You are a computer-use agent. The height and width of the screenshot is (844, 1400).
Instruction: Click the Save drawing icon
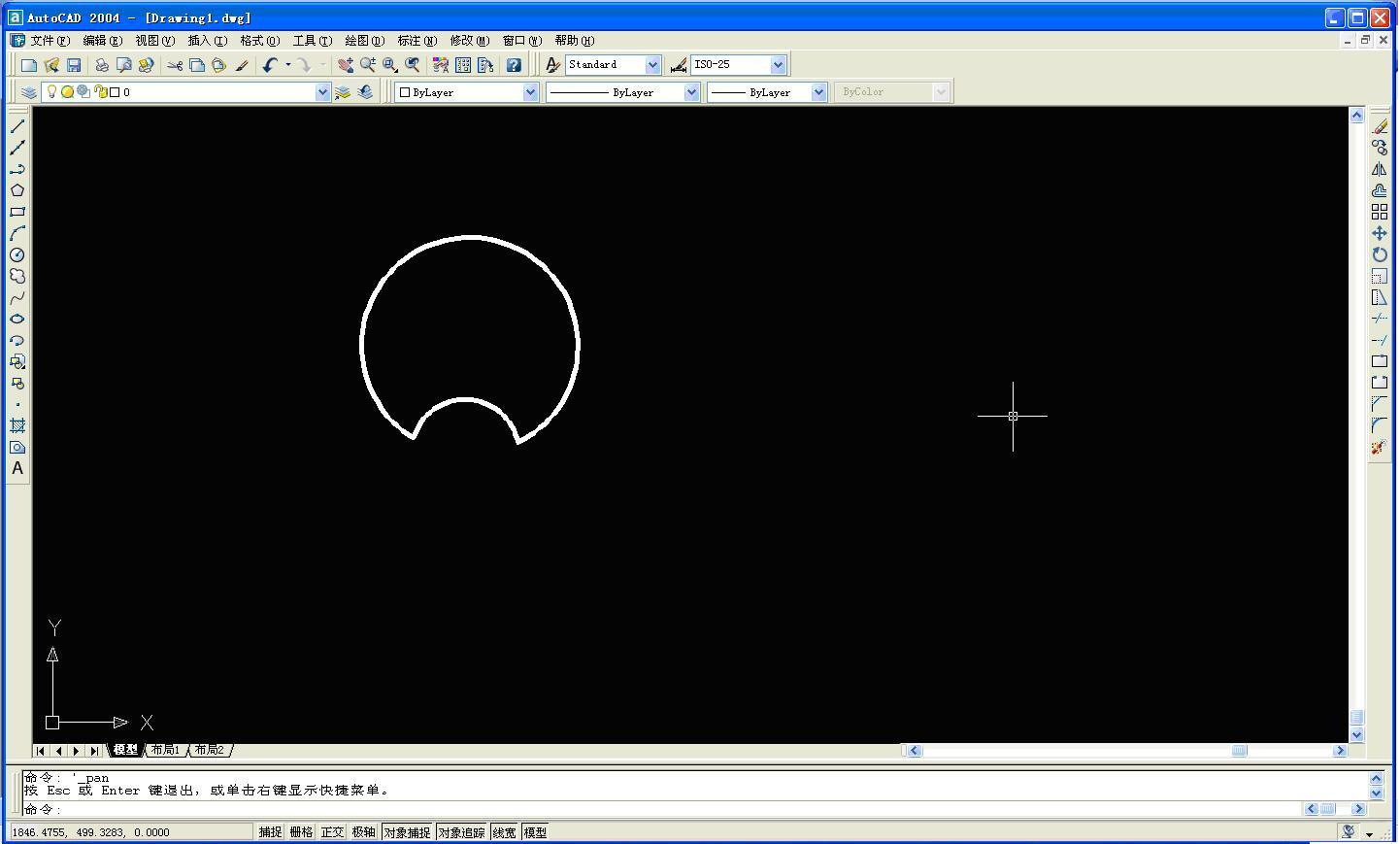coord(74,65)
